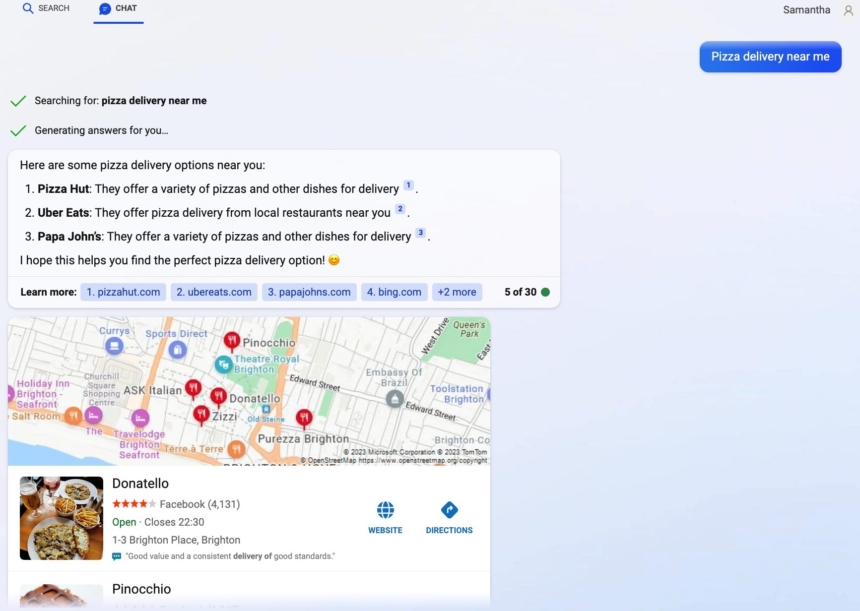Open the bing.com source link

point(393,292)
